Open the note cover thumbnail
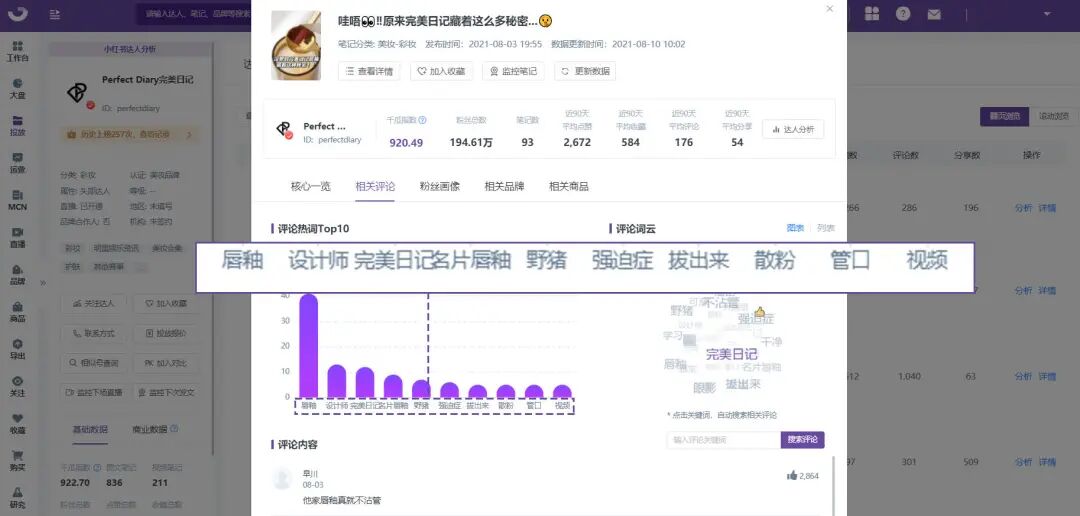This screenshot has width=1080, height=516. (x=295, y=45)
